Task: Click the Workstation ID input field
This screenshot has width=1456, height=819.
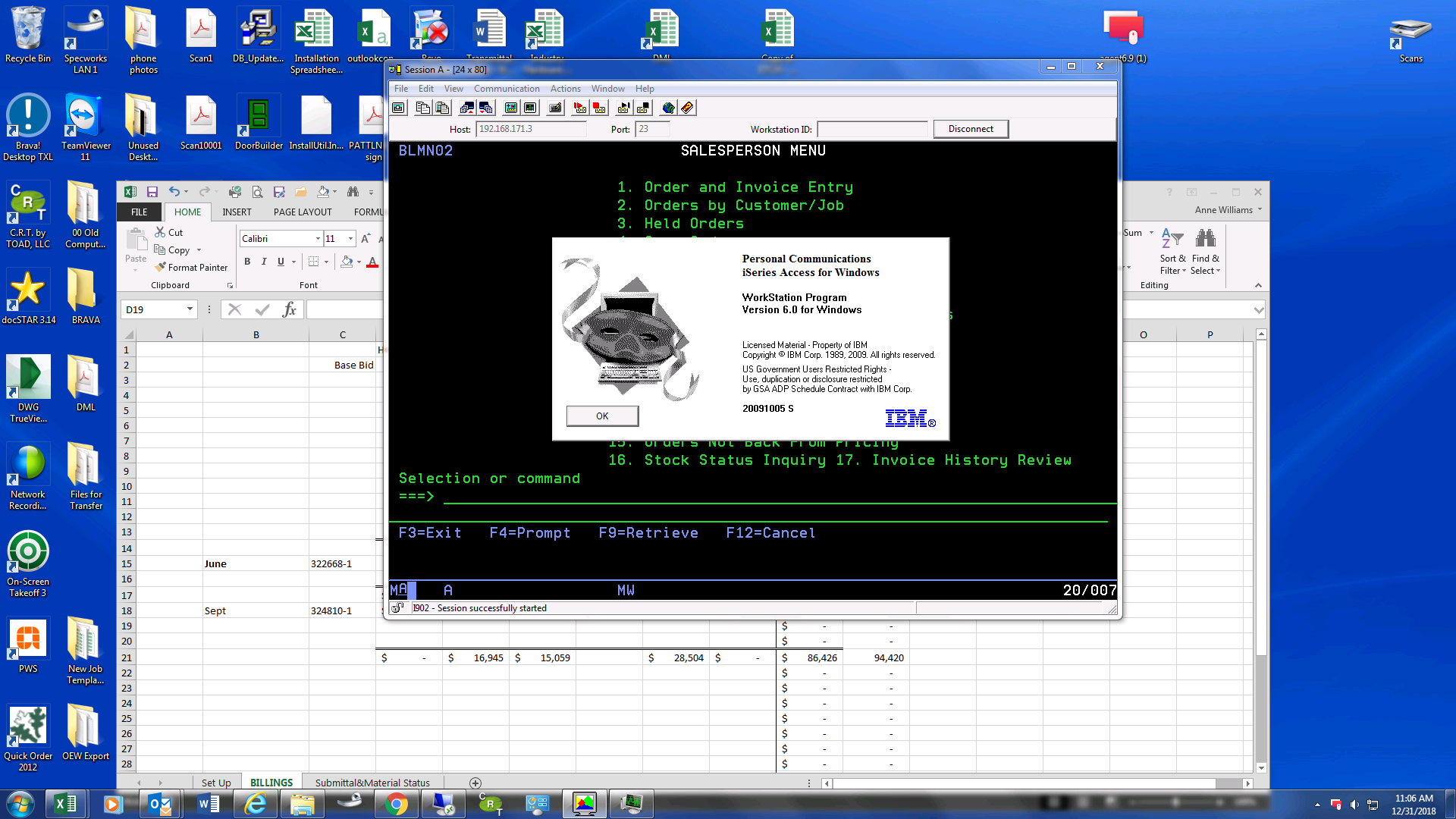Action: tap(872, 129)
